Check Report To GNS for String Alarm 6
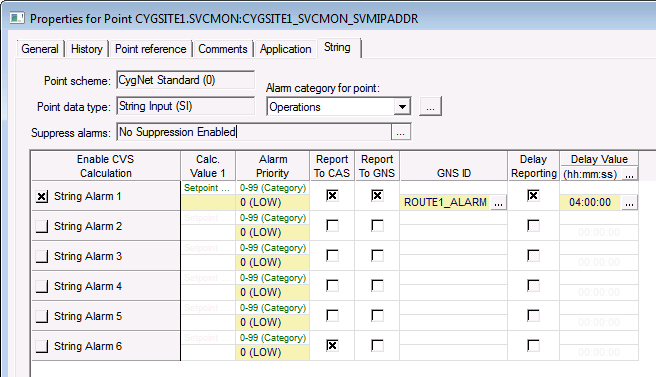Screen dimensions: 656x377 point(377,345)
